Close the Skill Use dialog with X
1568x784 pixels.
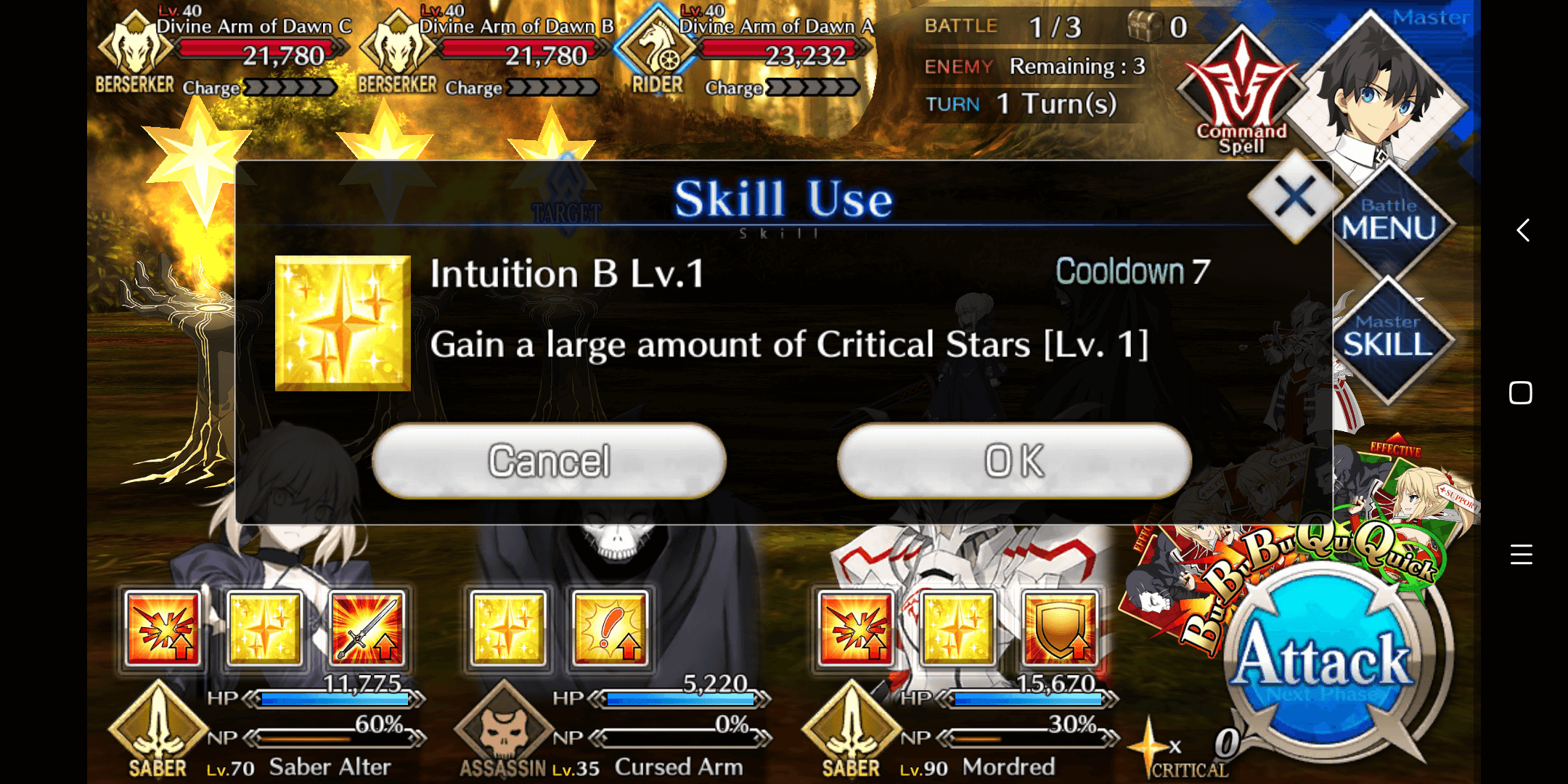1295,197
